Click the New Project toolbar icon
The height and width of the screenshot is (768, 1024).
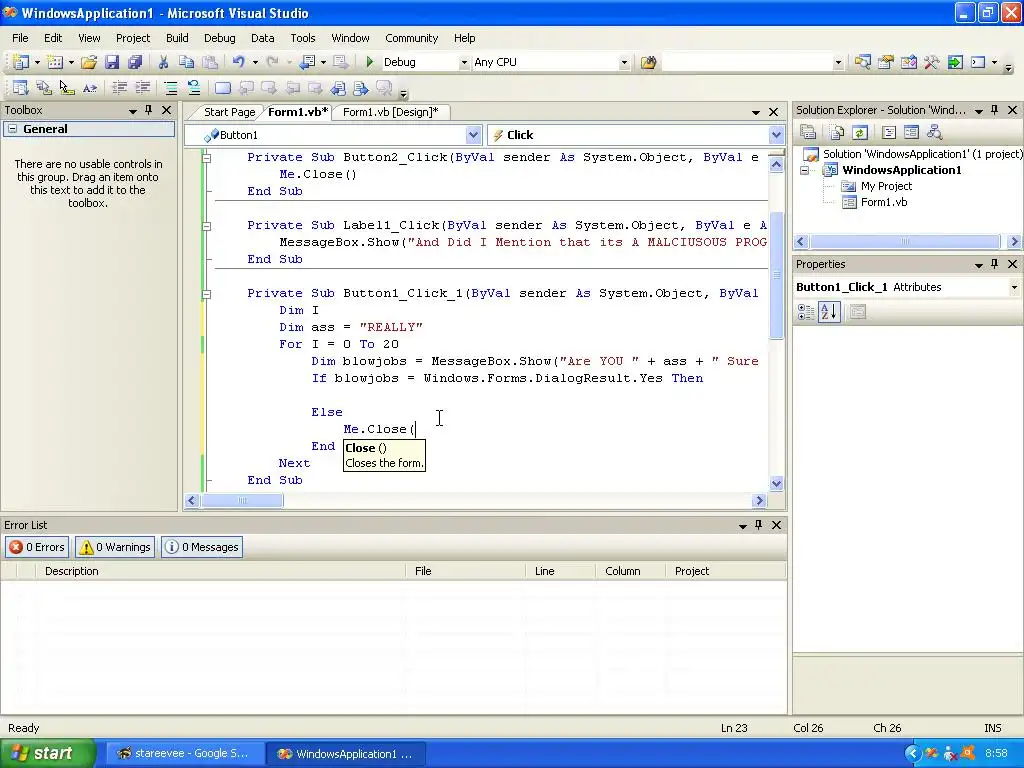point(20,62)
